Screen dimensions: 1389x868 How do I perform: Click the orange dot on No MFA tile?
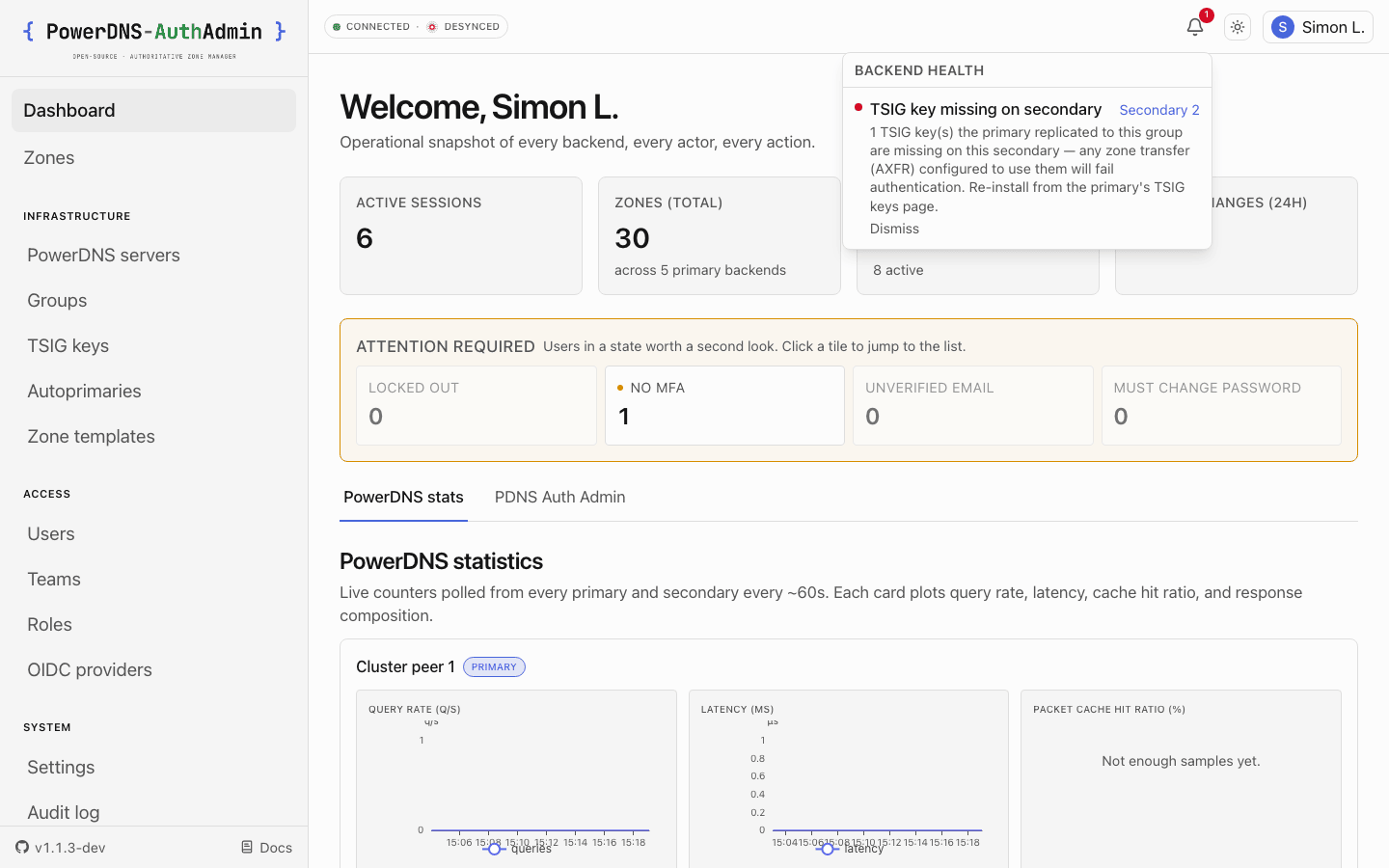620,388
